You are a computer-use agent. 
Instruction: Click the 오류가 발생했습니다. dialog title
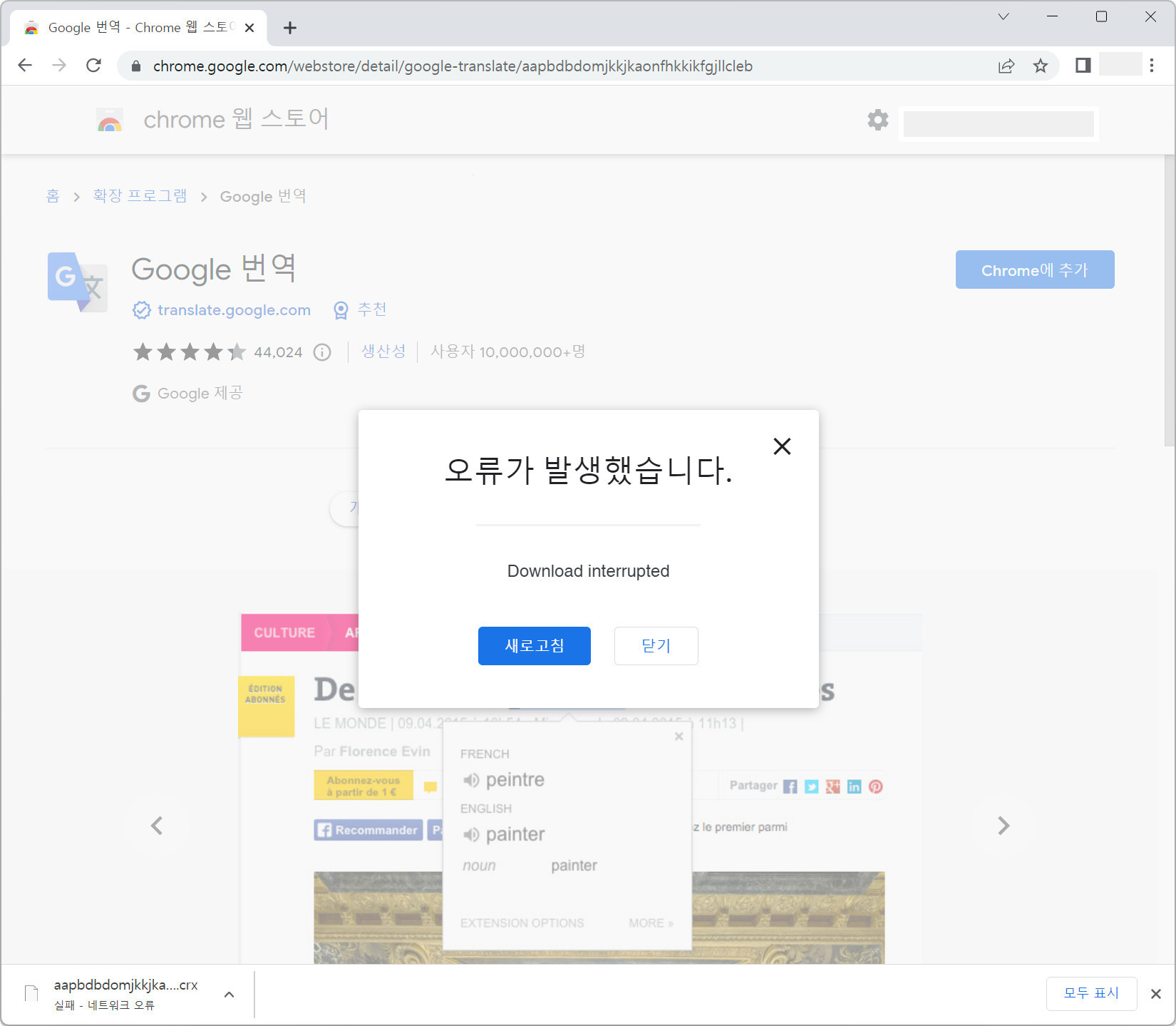point(588,471)
